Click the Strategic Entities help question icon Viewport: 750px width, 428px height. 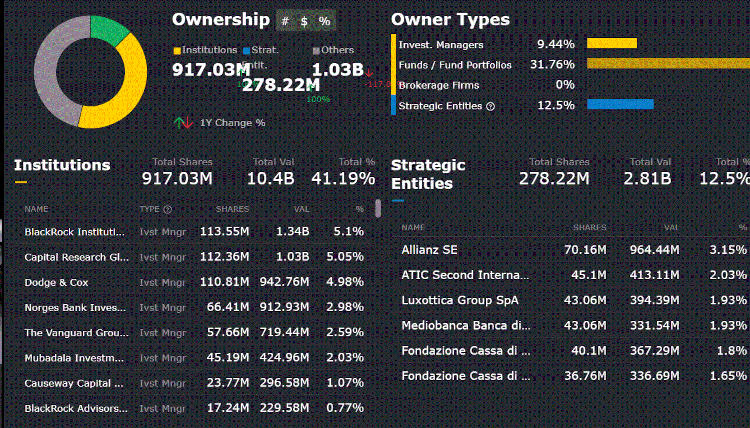490,106
